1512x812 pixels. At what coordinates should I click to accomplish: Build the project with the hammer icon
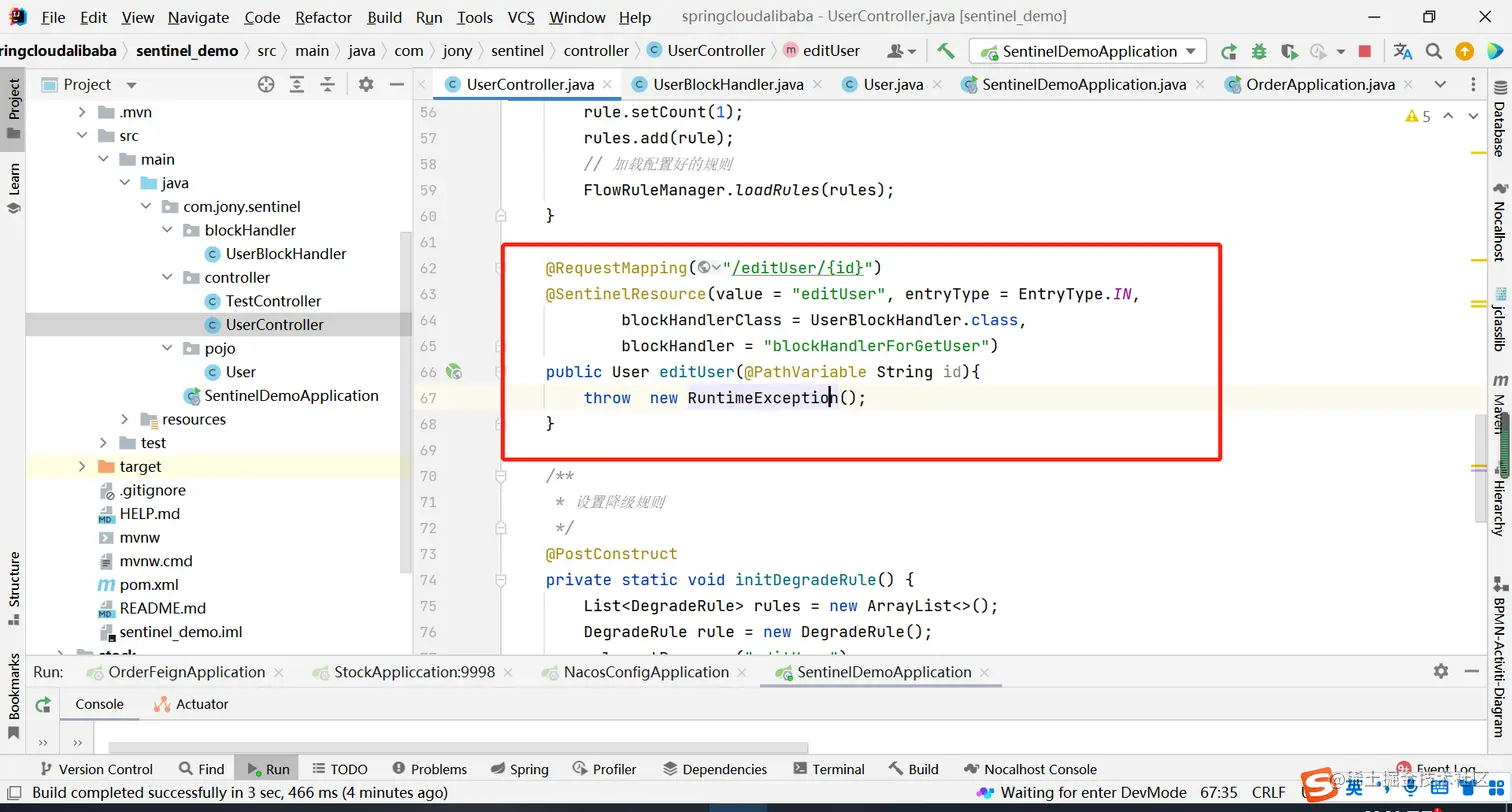click(945, 51)
